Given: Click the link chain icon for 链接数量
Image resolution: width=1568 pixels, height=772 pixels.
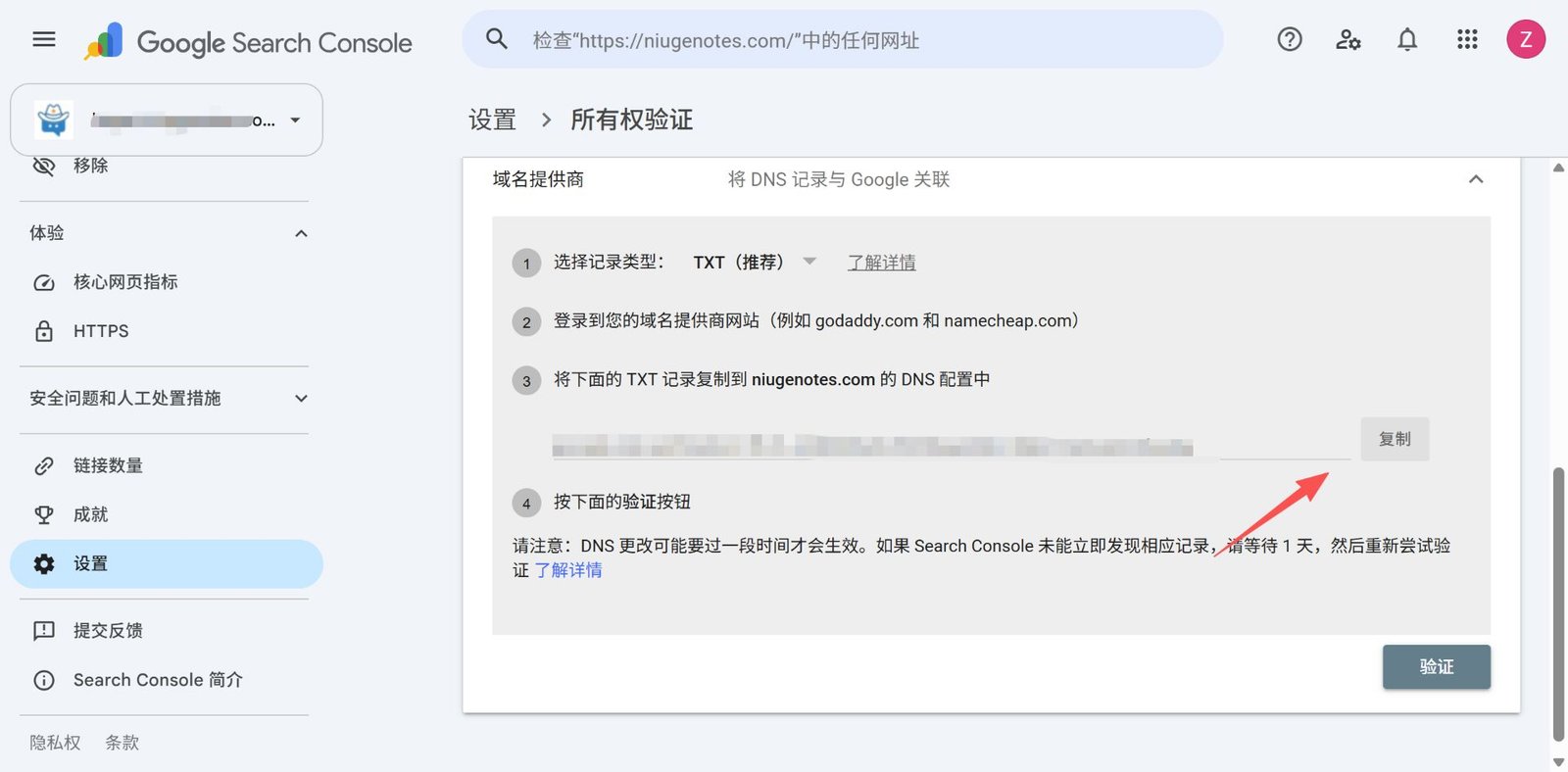Looking at the screenshot, I should [44, 465].
